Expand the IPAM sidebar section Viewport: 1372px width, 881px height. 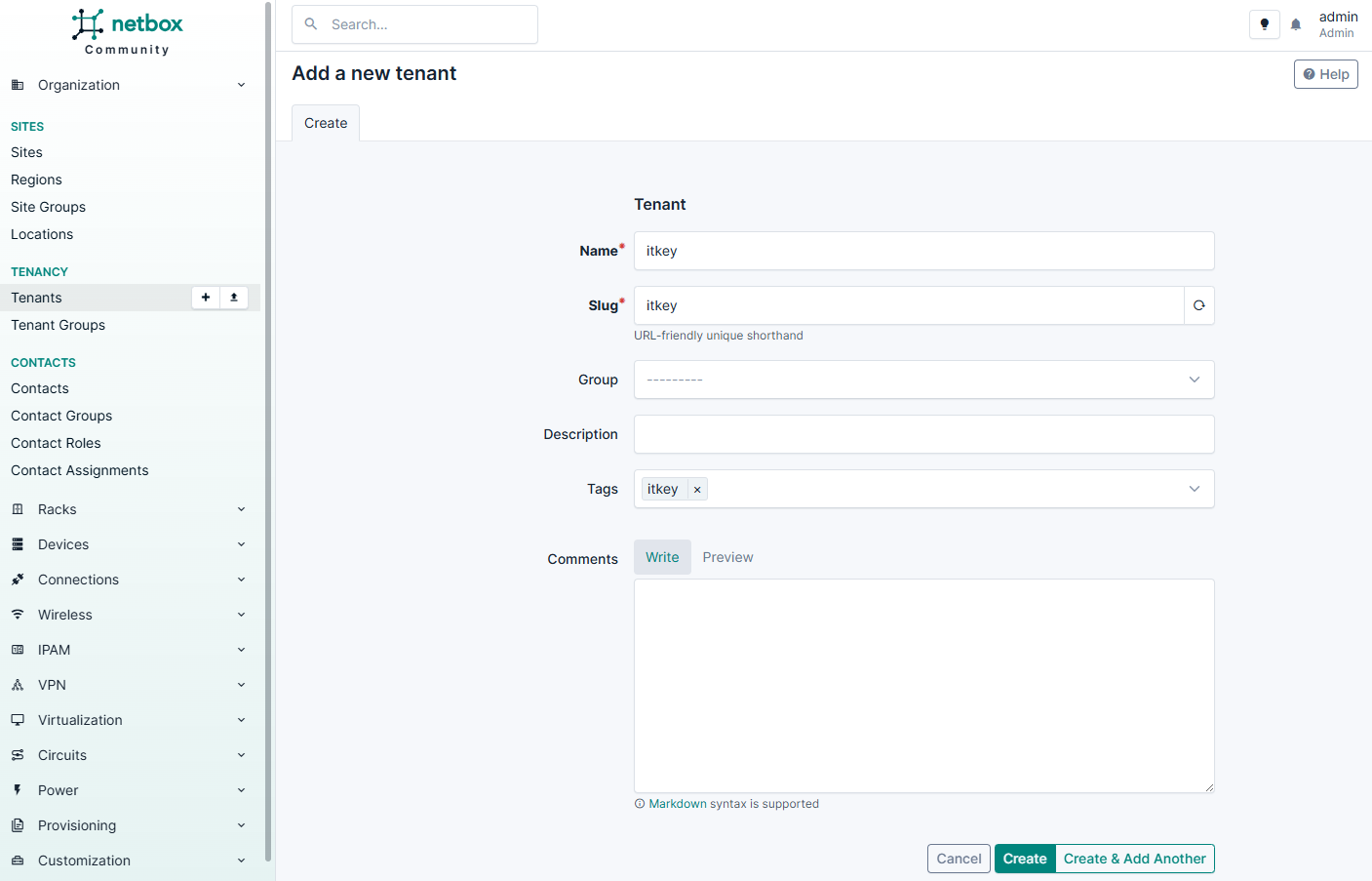128,650
